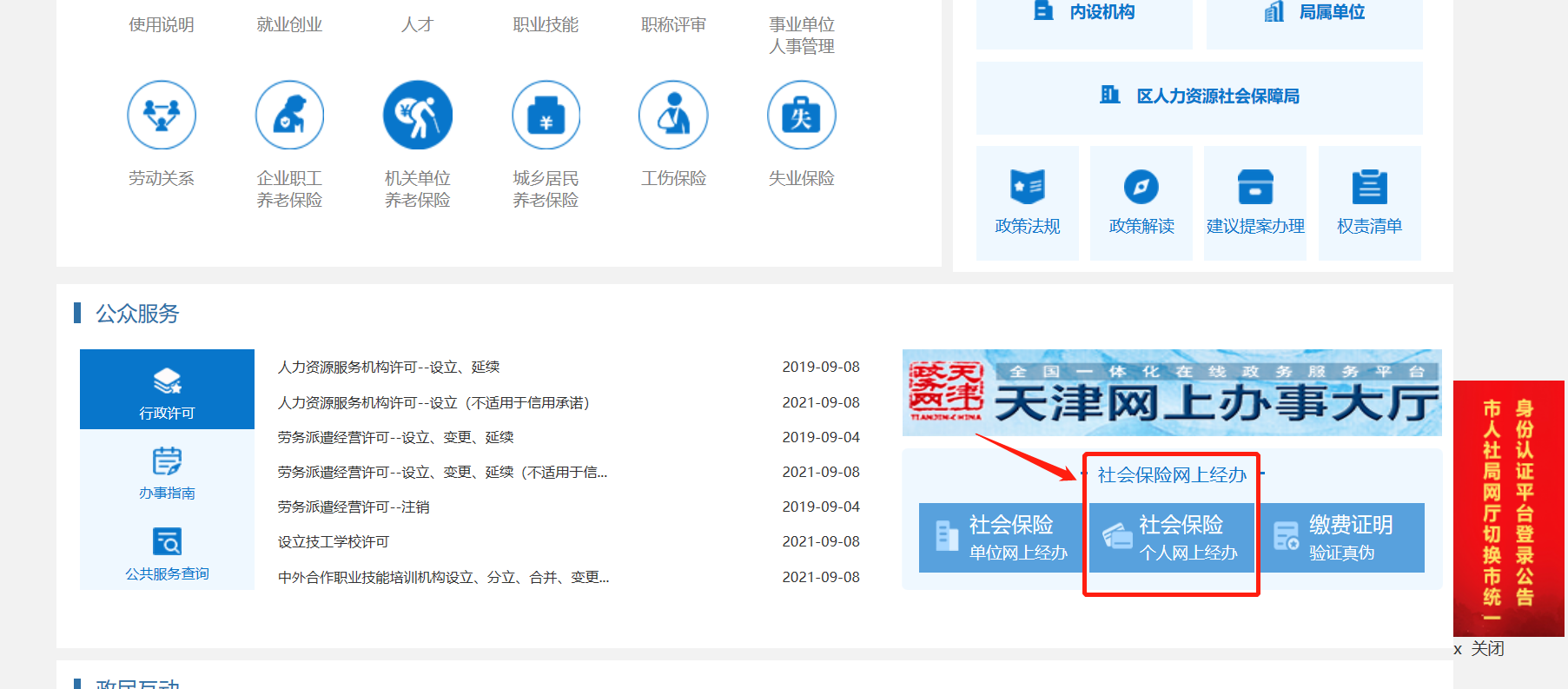The image size is (1568, 689).
Task: Open the 设立技工学校许可 link
Action: (334, 542)
